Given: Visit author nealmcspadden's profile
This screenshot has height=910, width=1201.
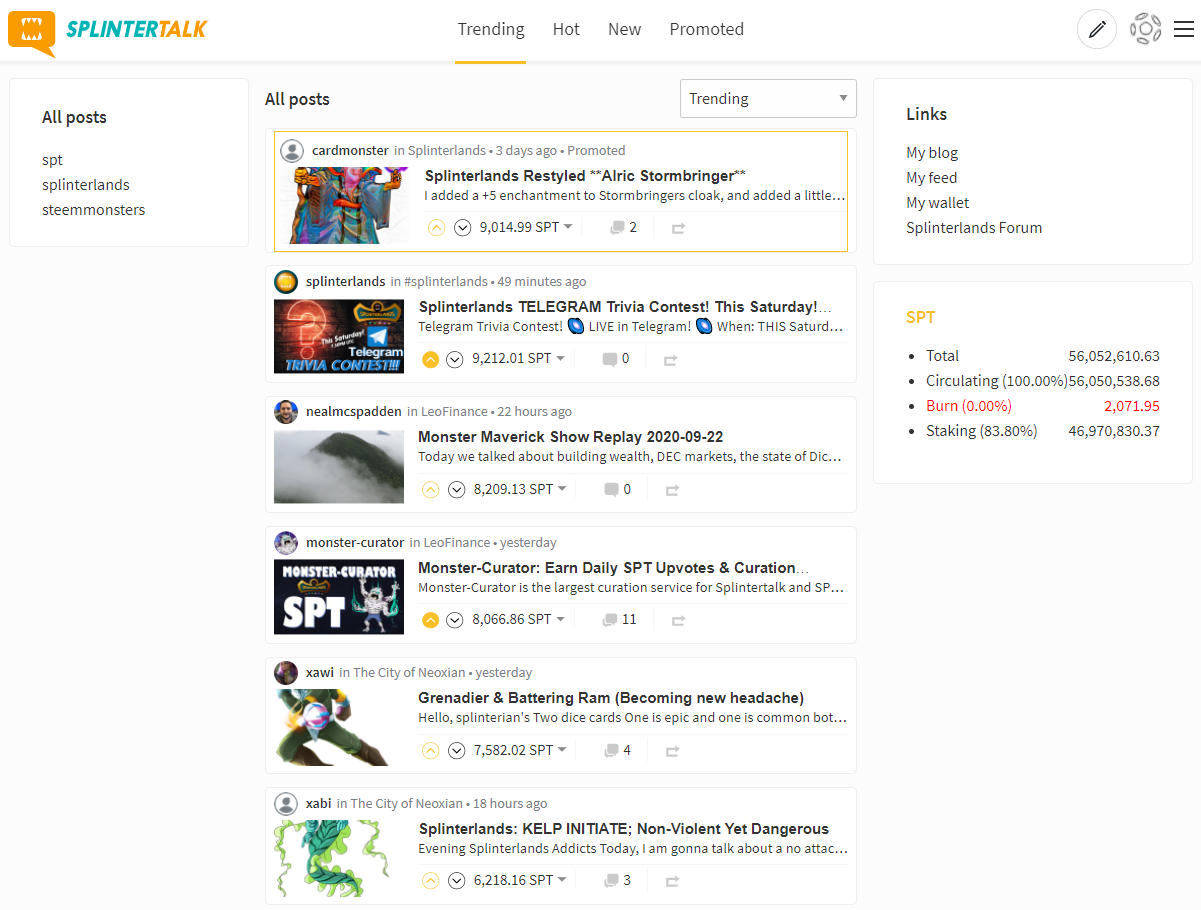Looking at the screenshot, I should (x=354, y=412).
